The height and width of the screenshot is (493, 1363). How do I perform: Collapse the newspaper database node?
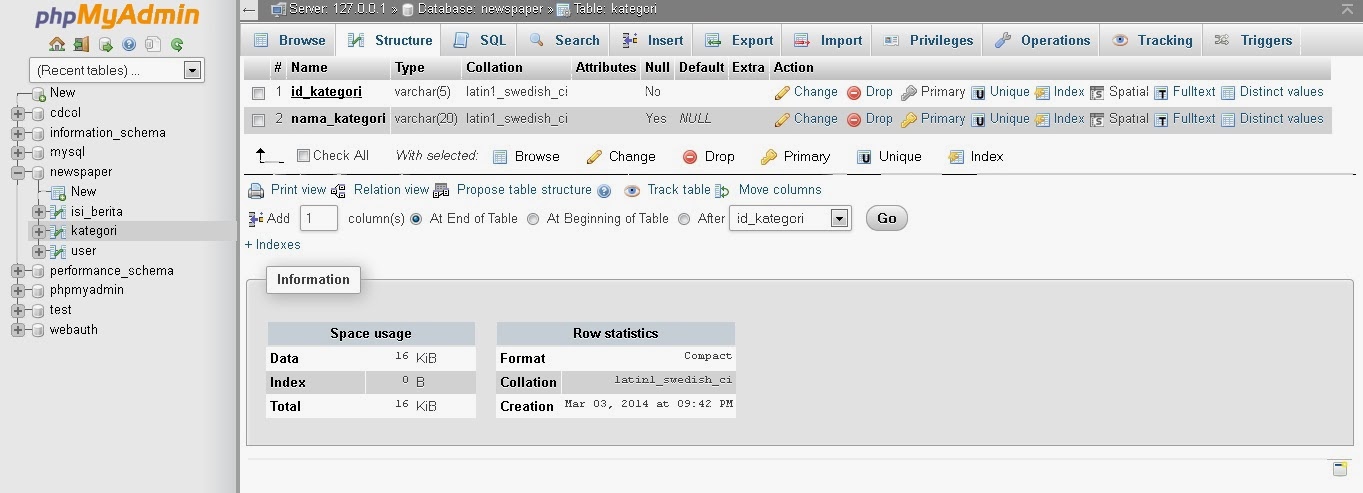[x=18, y=172]
